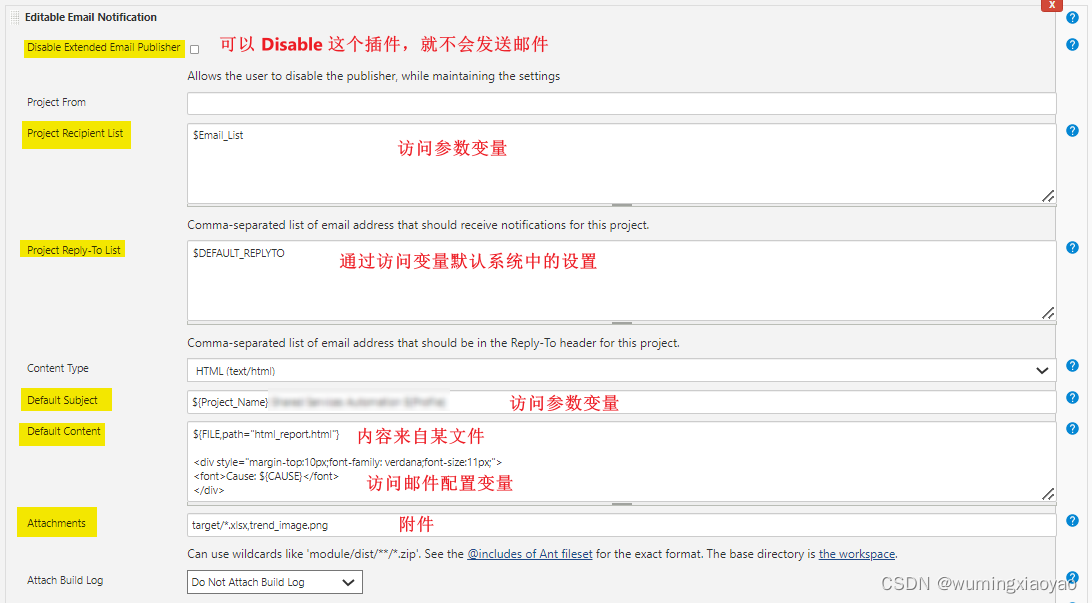The height and width of the screenshot is (603, 1092).
Task: Click into the Default Content textarea
Action: tap(621, 461)
